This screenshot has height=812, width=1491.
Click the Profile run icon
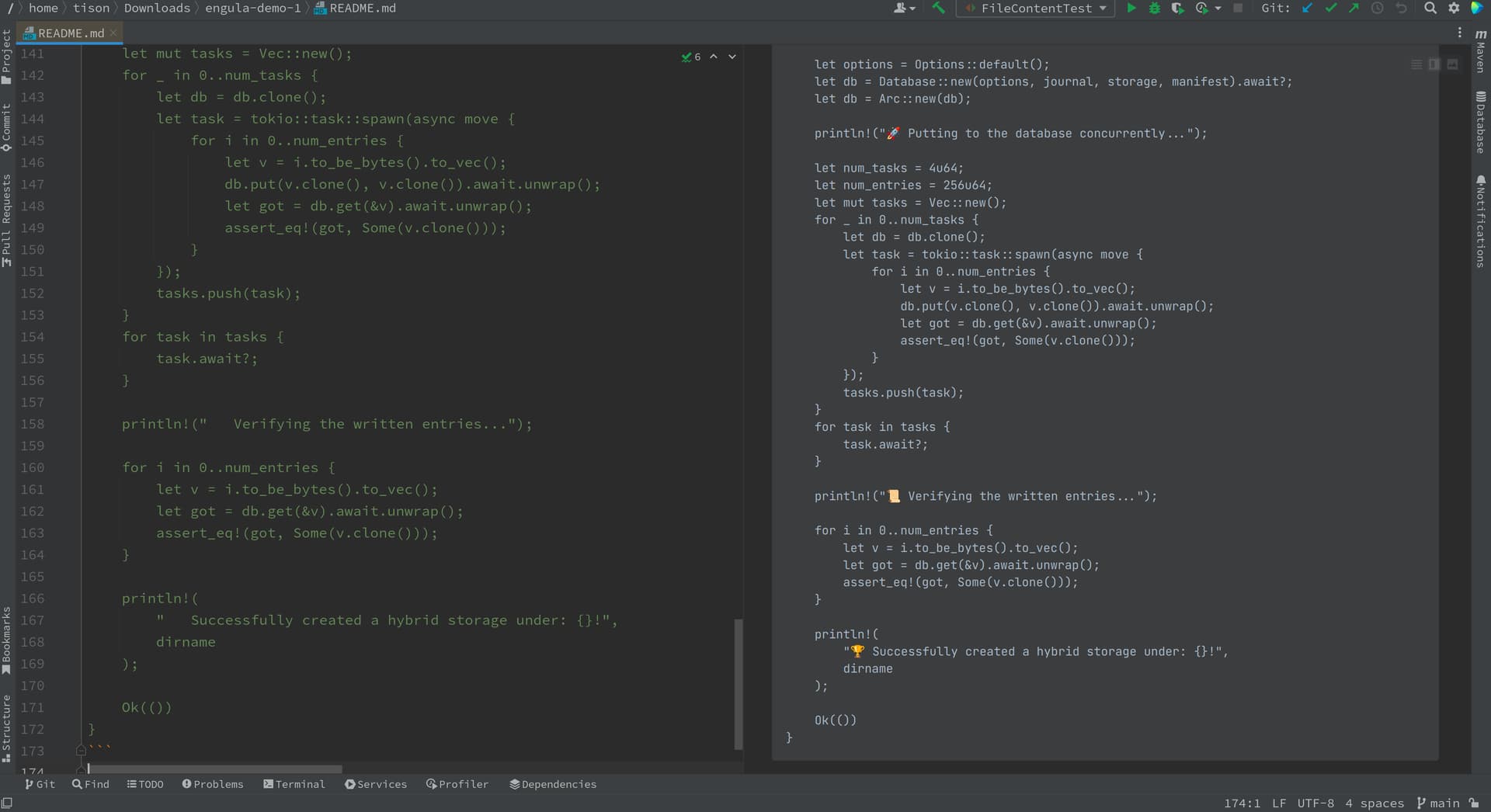[1202, 8]
